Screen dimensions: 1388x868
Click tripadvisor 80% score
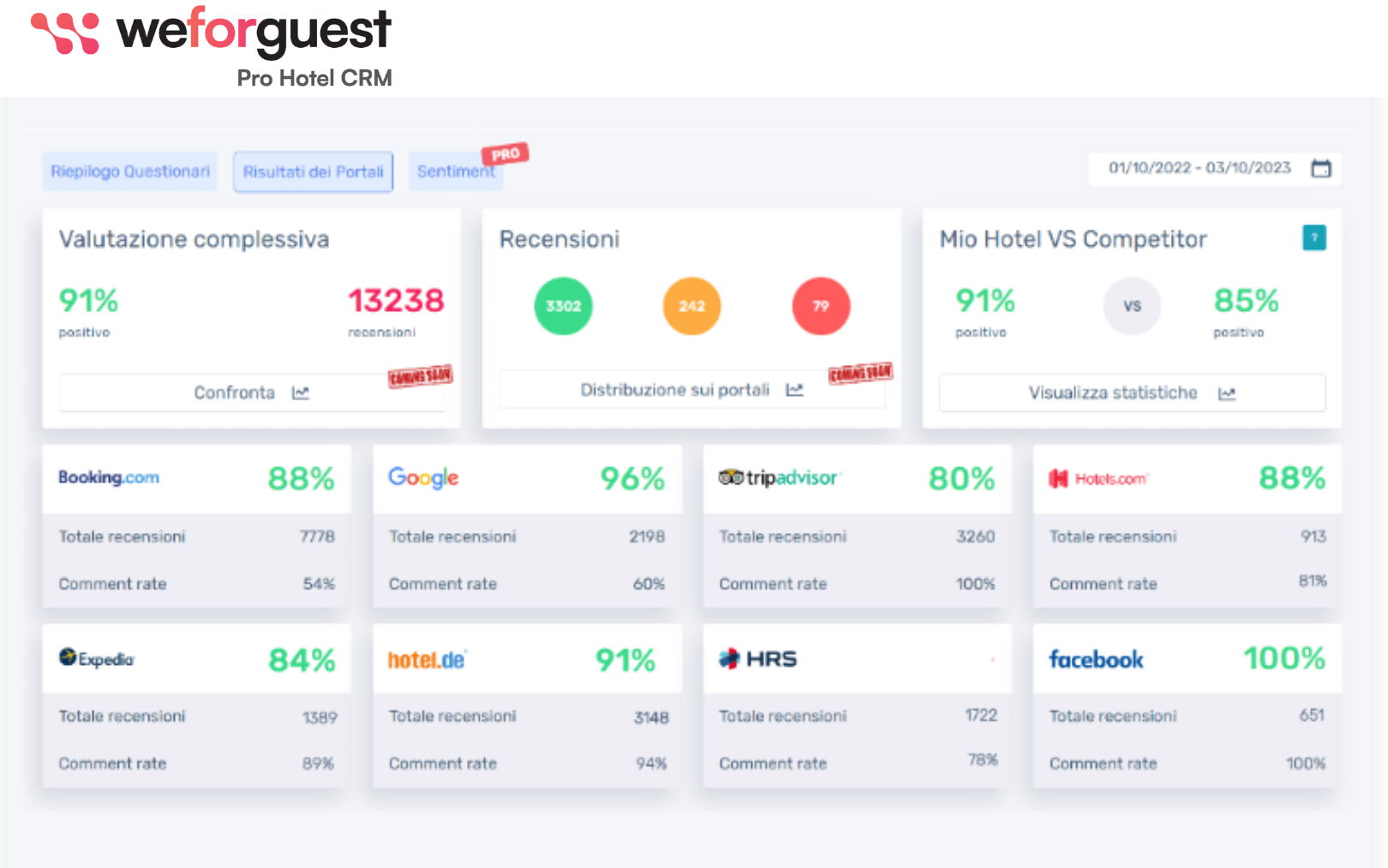(962, 478)
